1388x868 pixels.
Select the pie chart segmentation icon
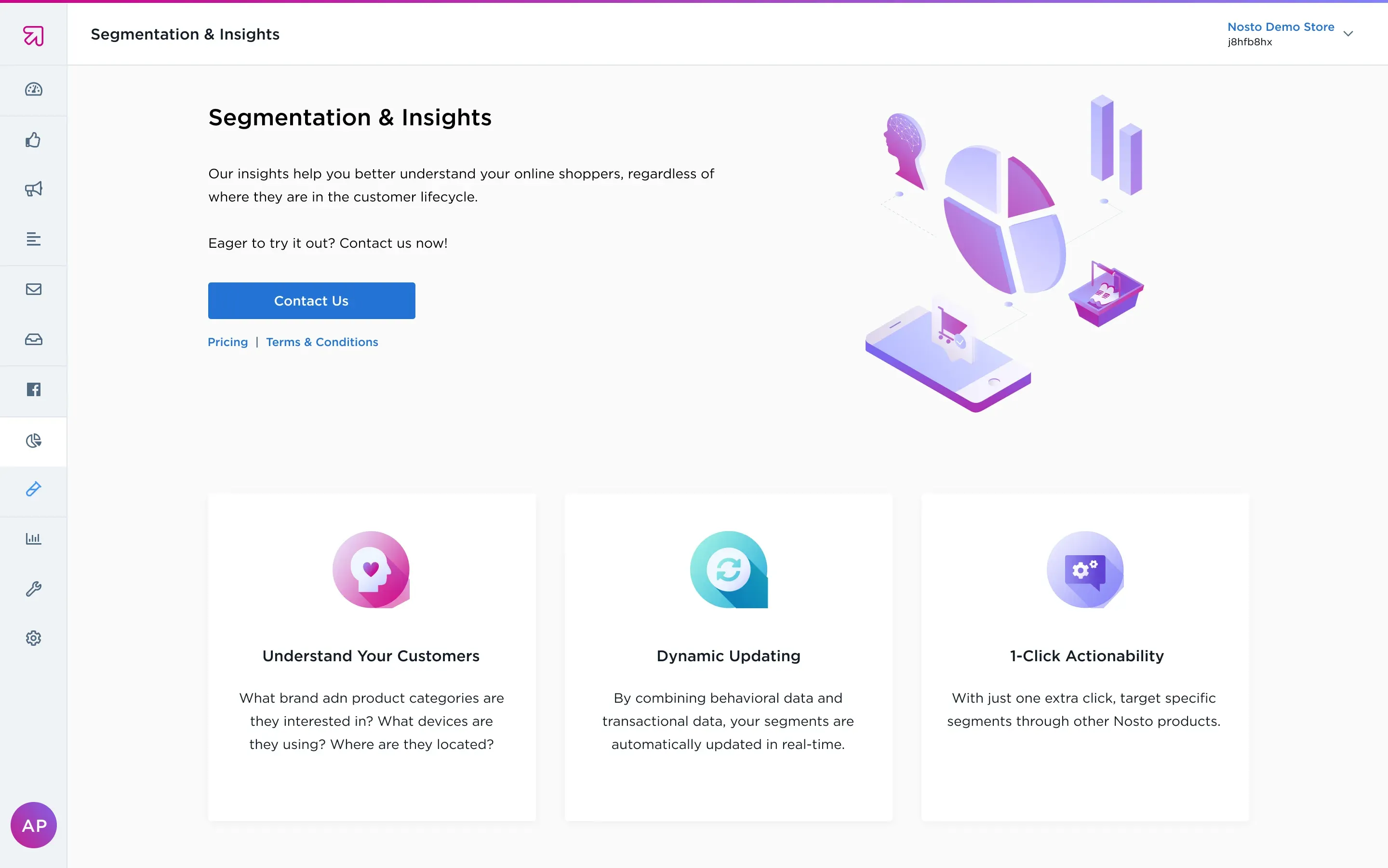click(x=33, y=441)
